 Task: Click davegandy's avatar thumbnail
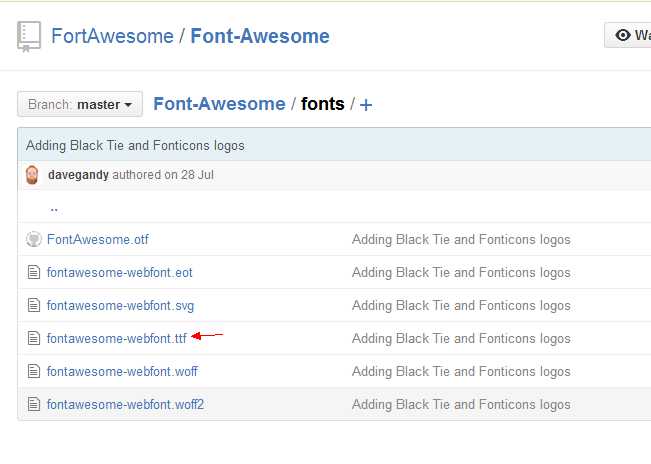tap(32, 175)
